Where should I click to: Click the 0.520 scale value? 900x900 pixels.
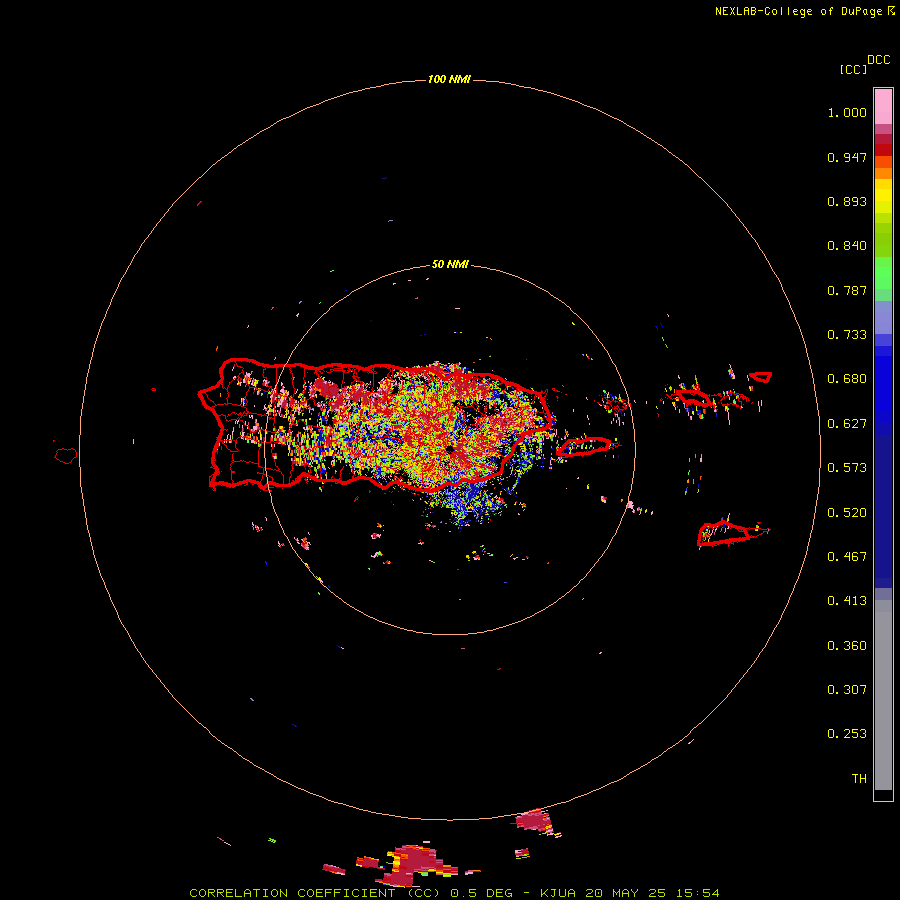coord(847,513)
